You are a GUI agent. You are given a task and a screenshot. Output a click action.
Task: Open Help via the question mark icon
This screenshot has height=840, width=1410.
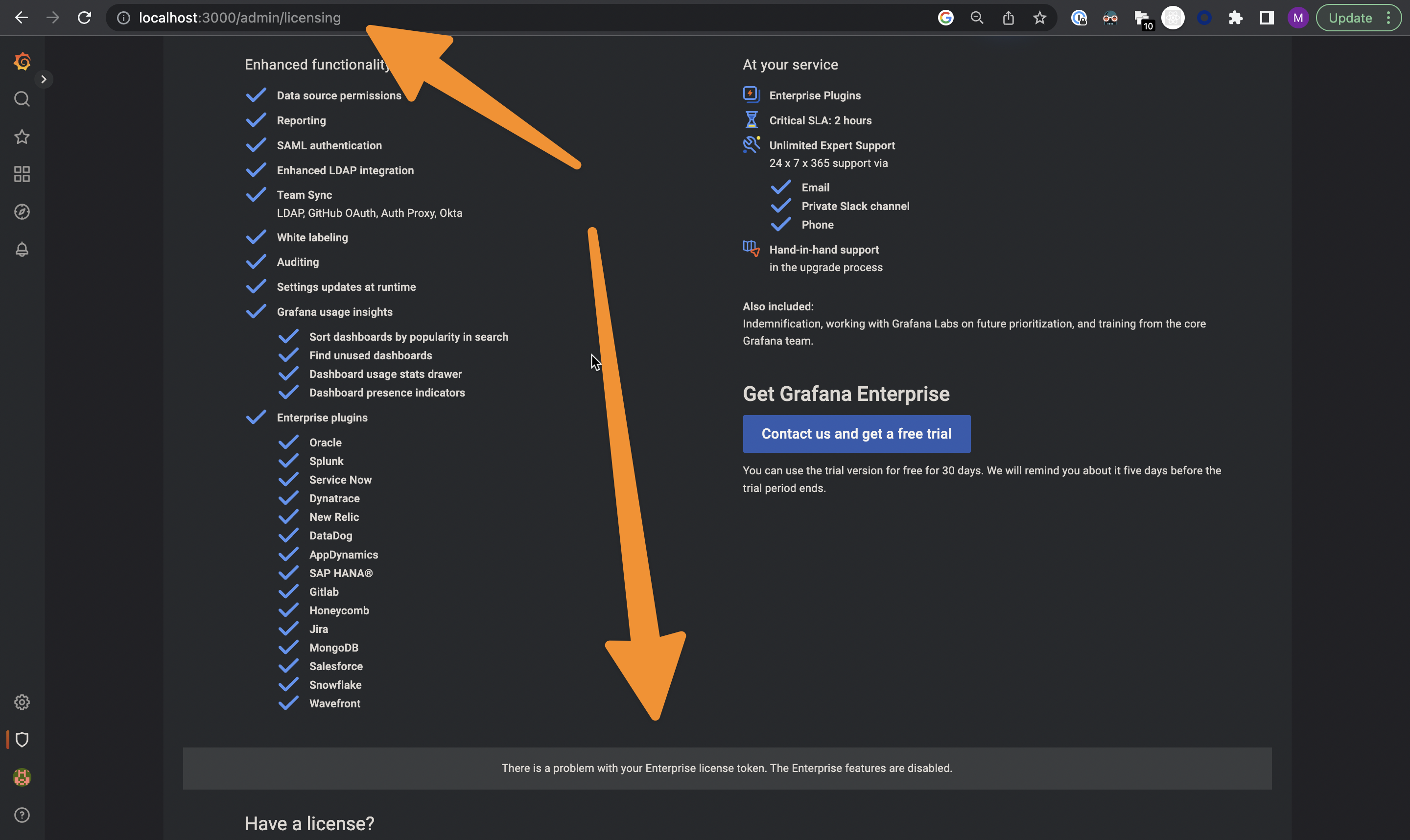pos(22,815)
